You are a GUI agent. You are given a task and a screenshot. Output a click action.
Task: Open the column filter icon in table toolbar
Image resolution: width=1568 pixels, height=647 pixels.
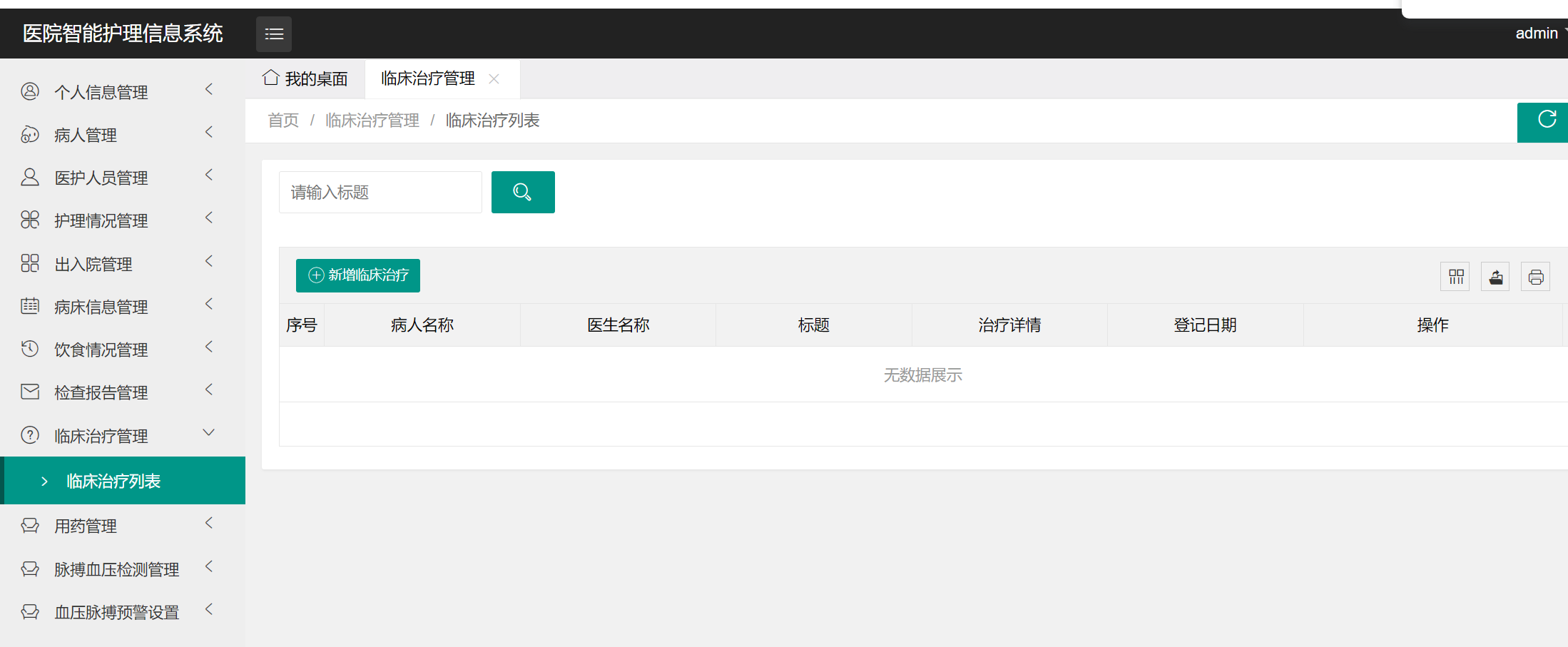click(1455, 277)
